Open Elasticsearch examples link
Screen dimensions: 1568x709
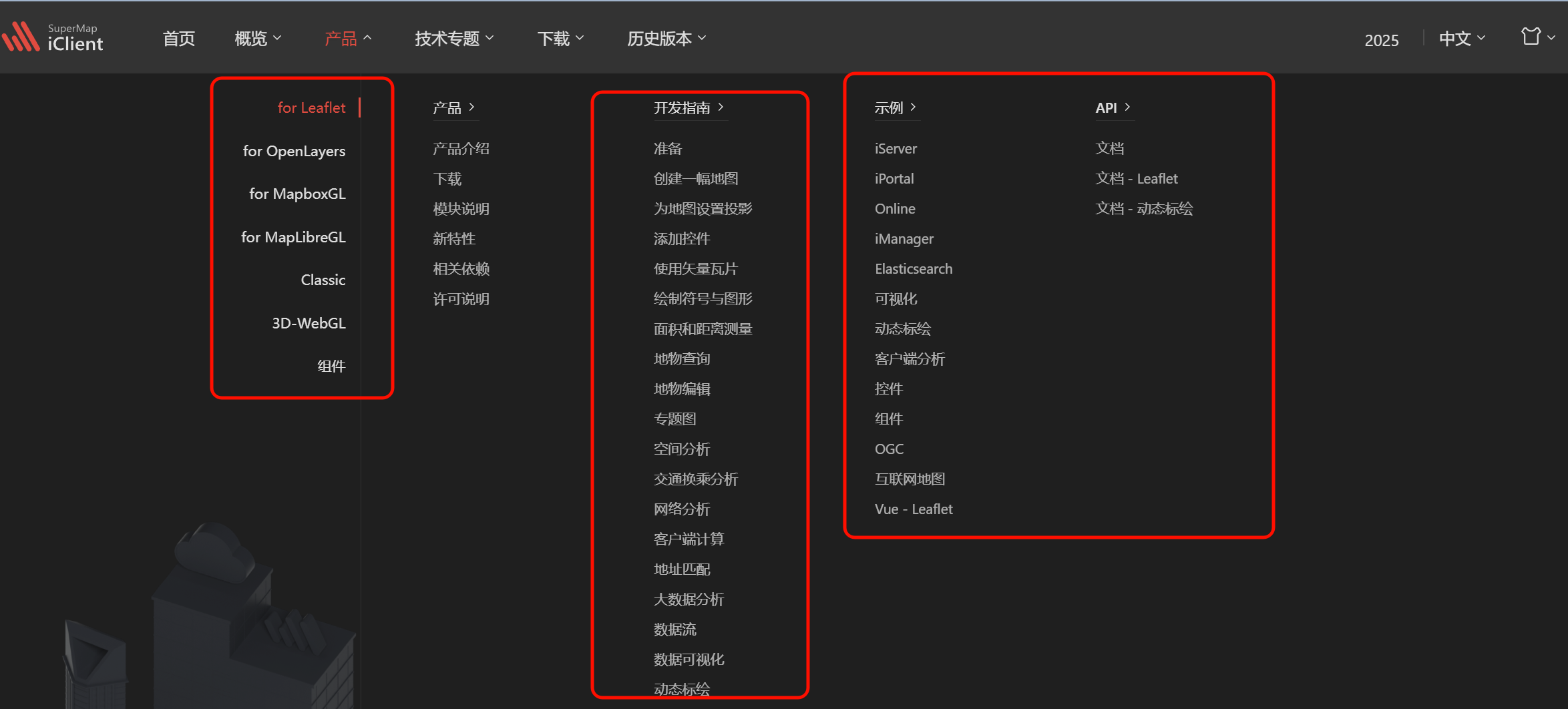[914, 268]
